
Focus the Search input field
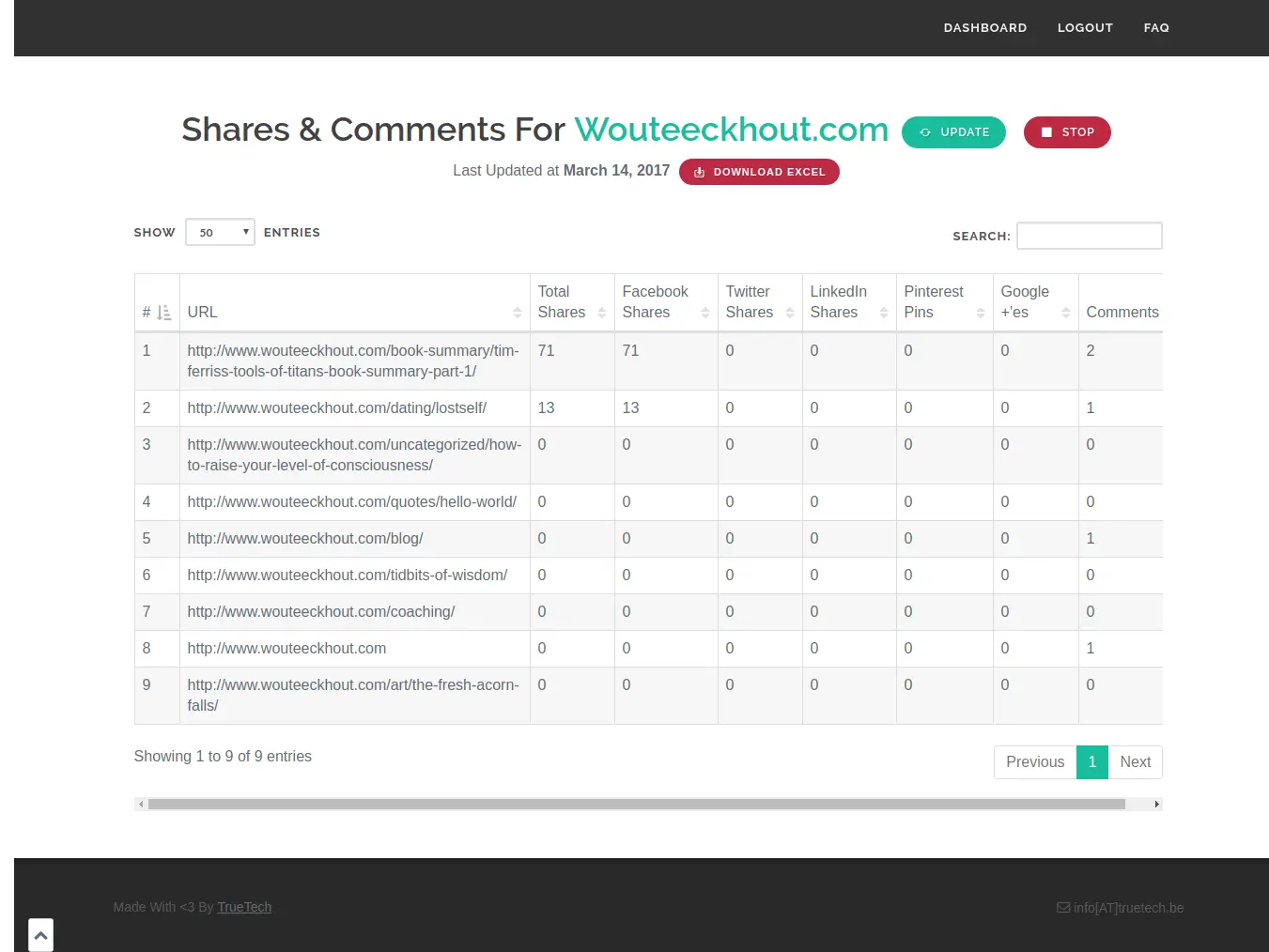[x=1090, y=236]
